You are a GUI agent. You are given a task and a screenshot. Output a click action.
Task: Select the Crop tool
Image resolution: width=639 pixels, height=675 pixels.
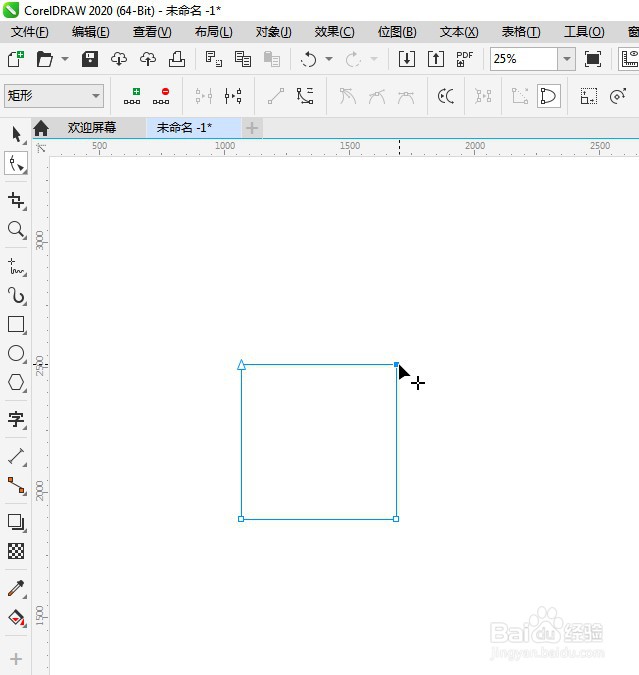16,201
